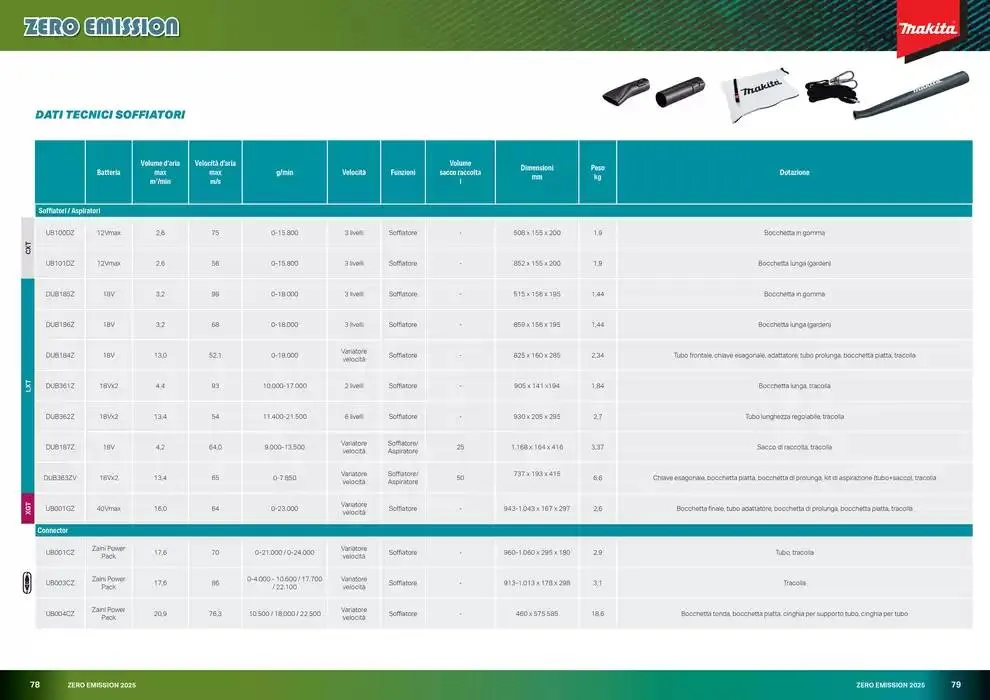Click the connector symbol beside UB003CZ row

coord(27,583)
